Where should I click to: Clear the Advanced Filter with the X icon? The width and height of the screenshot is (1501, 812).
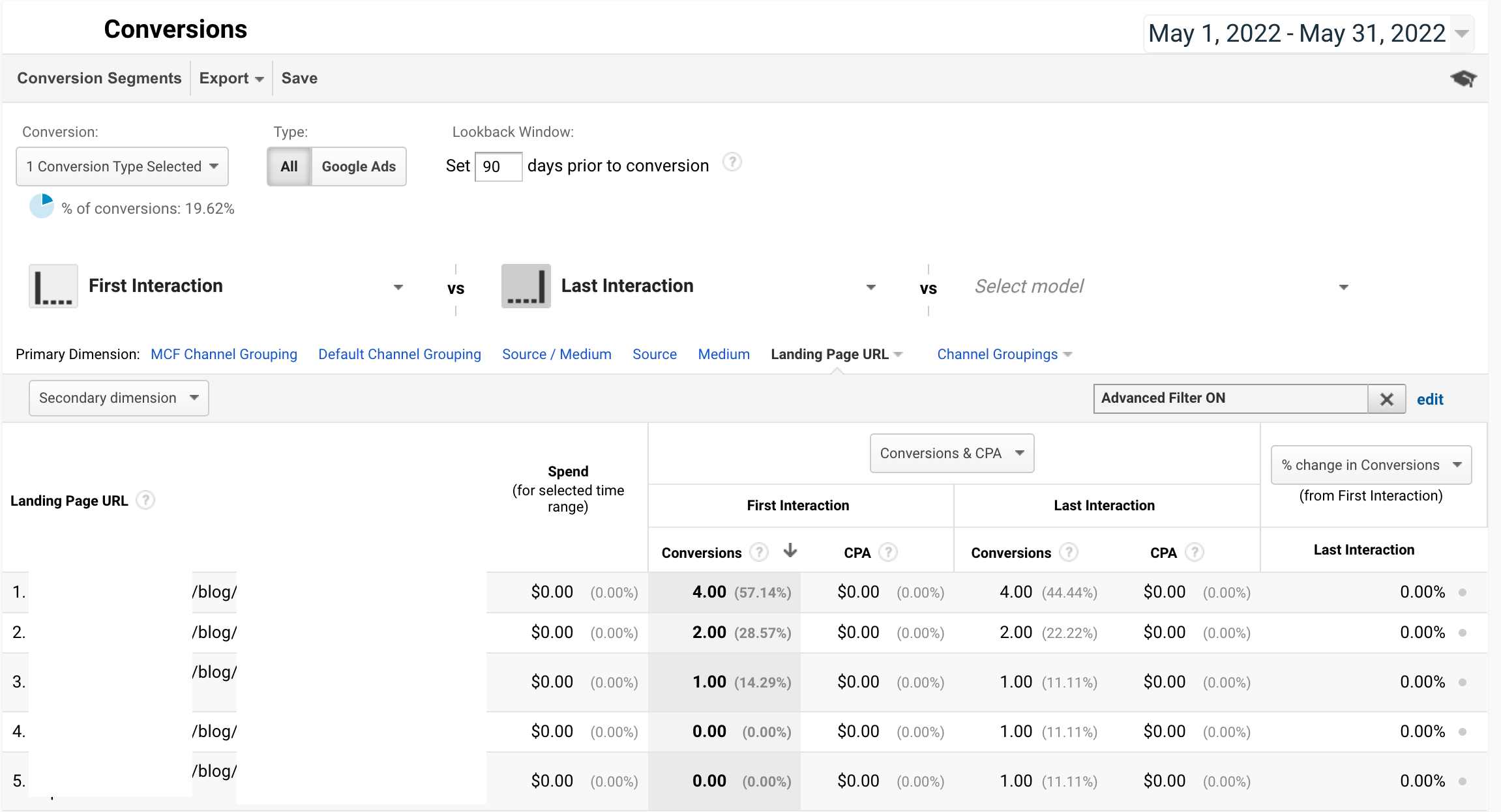point(1387,398)
